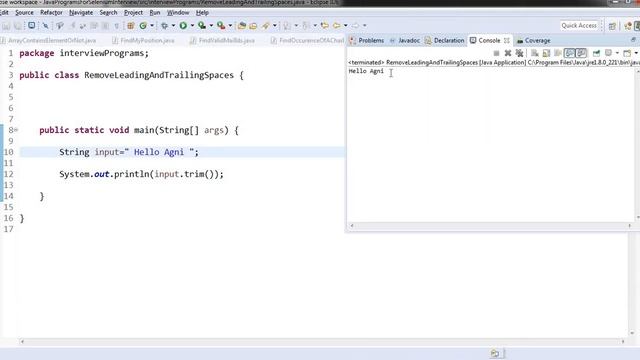Switch to the Problems tab
The height and width of the screenshot is (360, 640).
367,40
